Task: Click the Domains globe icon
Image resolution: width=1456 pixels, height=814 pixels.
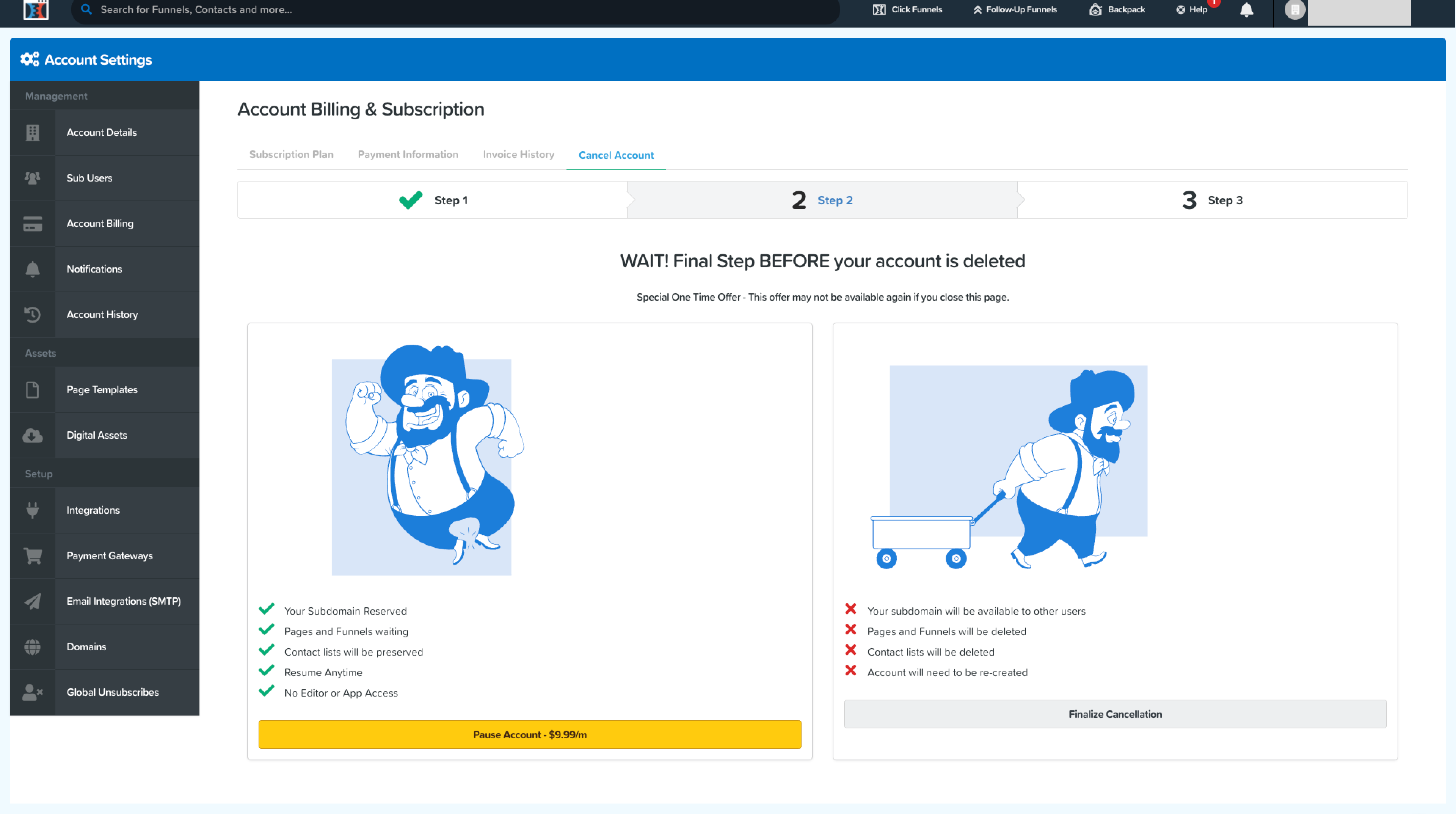Action: click(x=32, y=647)
